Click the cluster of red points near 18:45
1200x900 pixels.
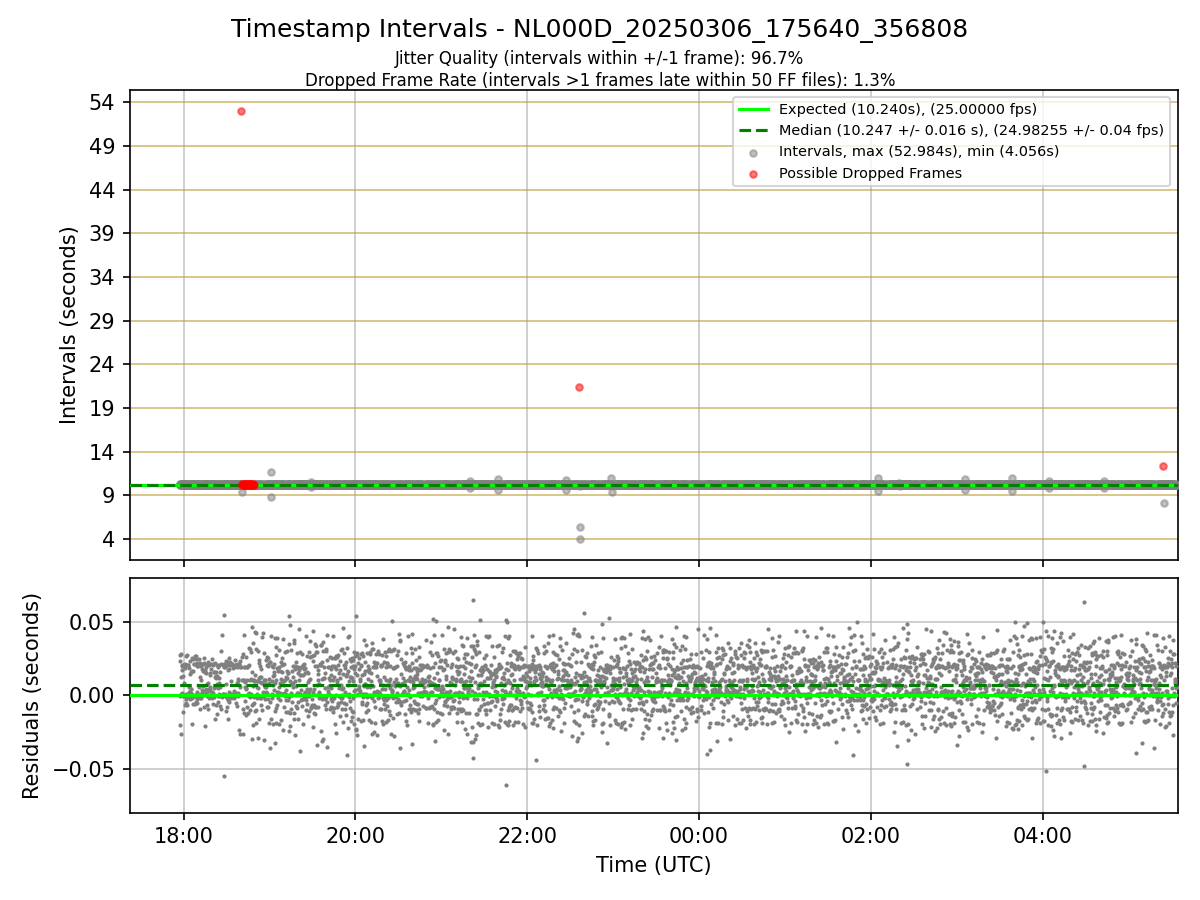tap(248, 484)
